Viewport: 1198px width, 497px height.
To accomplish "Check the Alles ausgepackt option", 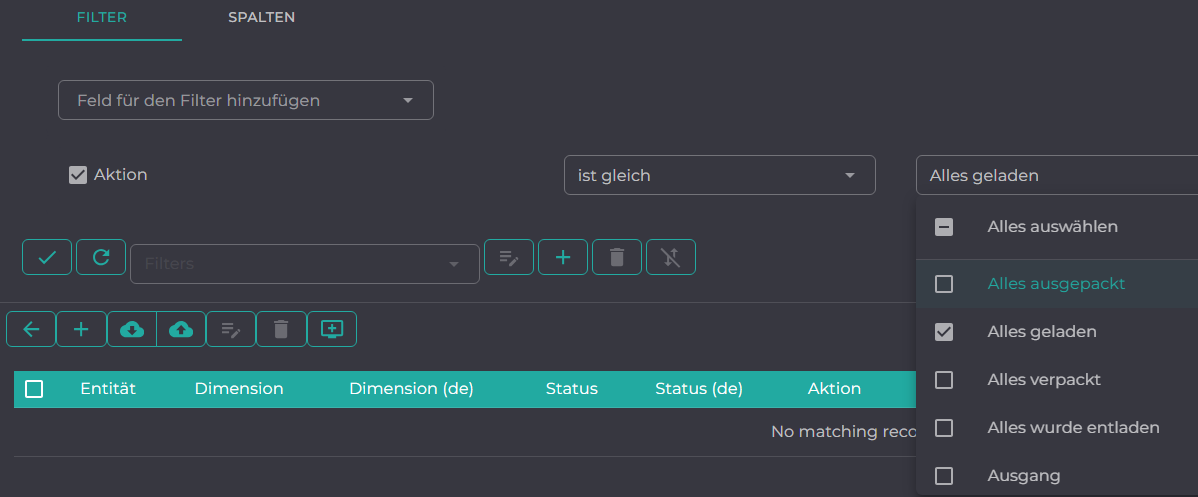I will pyautogui.click(x=944, y=284).
